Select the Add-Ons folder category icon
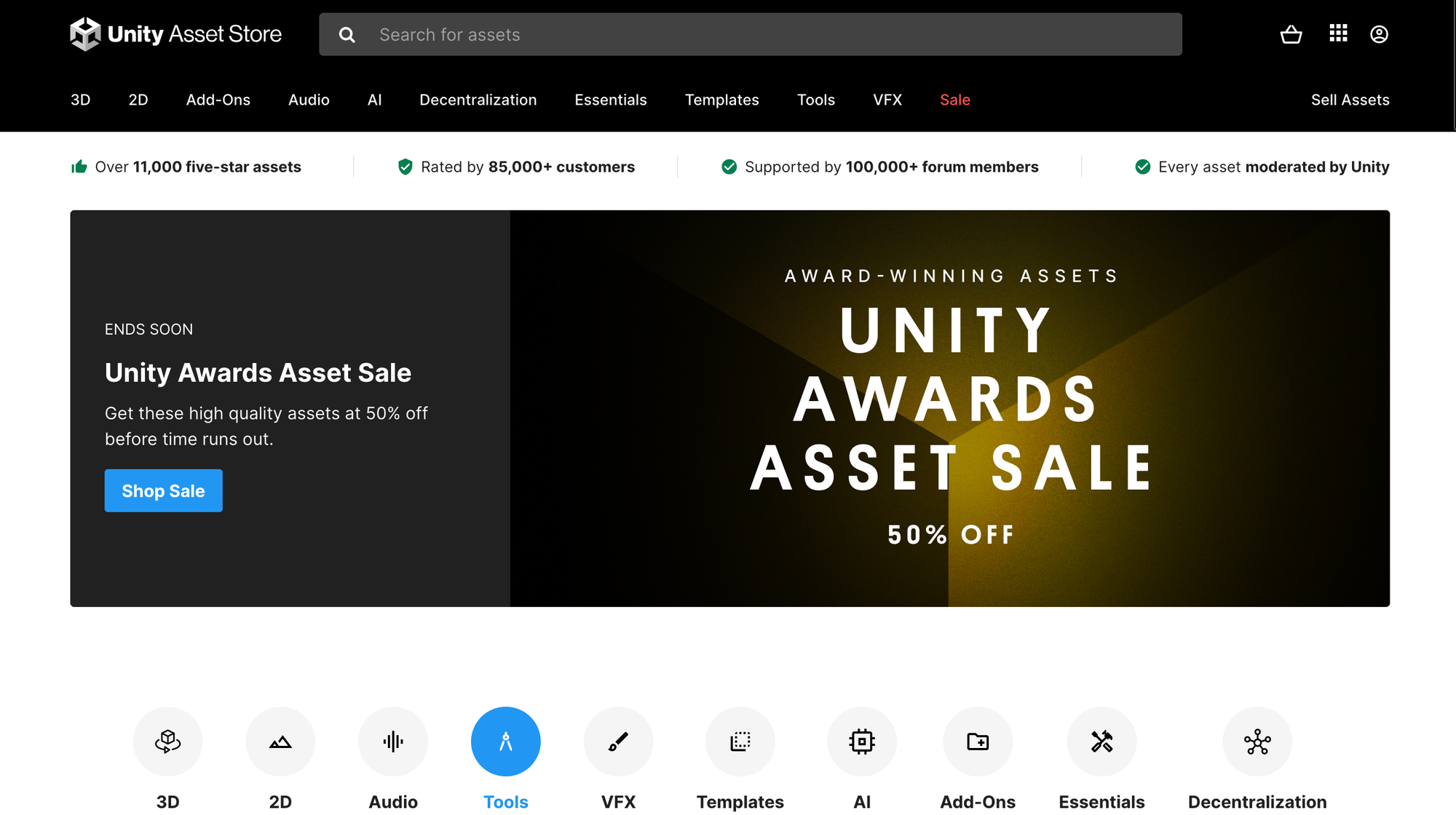This screenshot has width=1456, height=815. (978, 742)
